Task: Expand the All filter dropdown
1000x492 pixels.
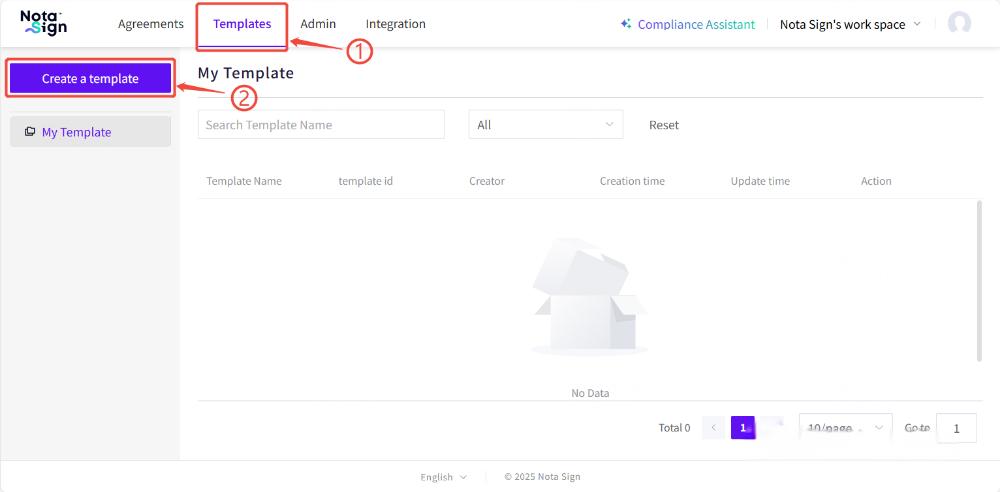Action: 545,125
